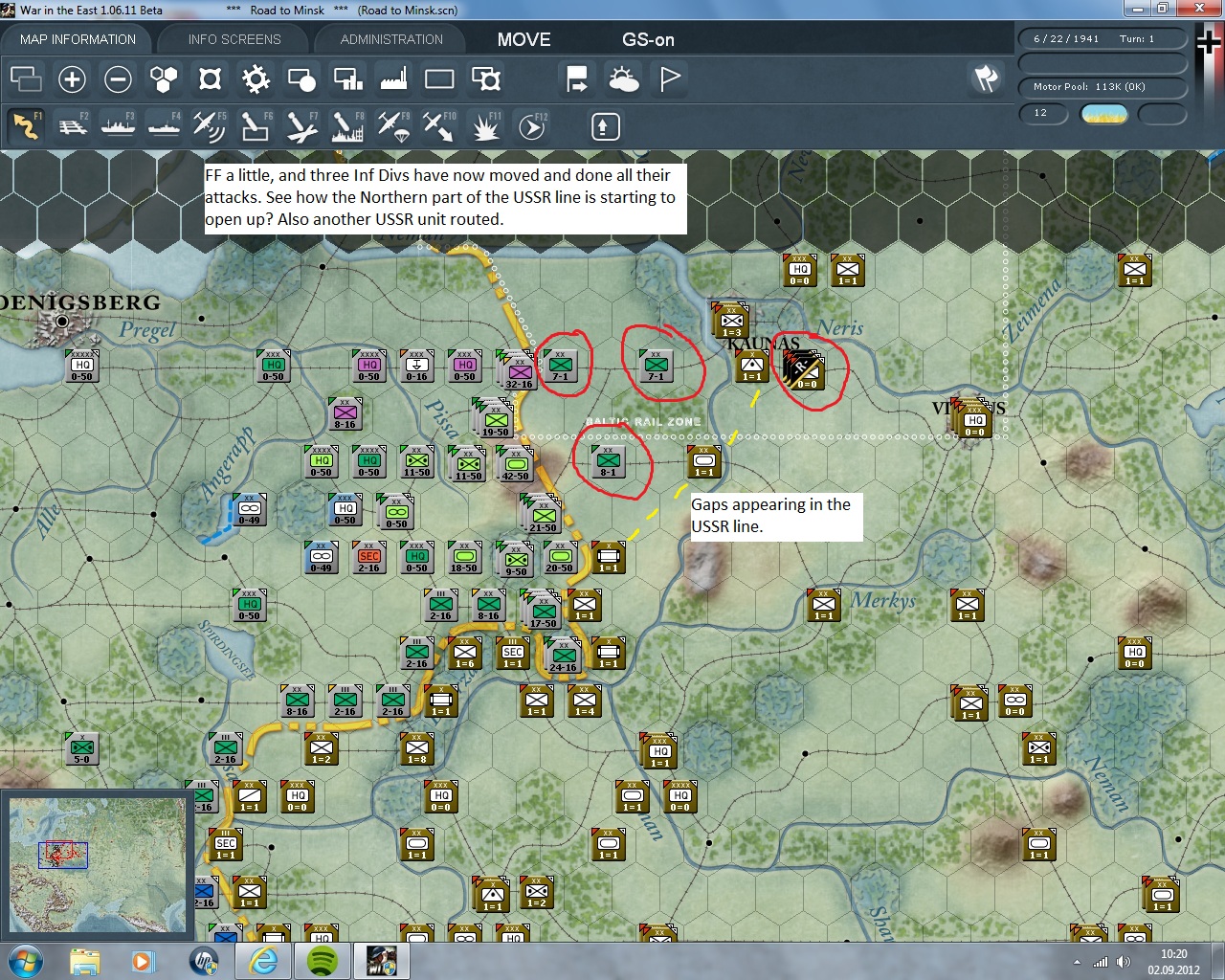
Task: Click the rectangle-with-gear icon in the toolbar
Action: click(x=485, y=78)
